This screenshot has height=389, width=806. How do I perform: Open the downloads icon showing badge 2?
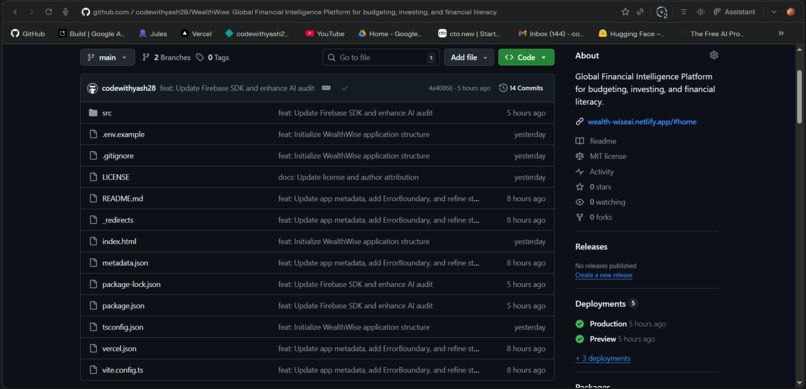pyautogui.click(x=662, y=12)
